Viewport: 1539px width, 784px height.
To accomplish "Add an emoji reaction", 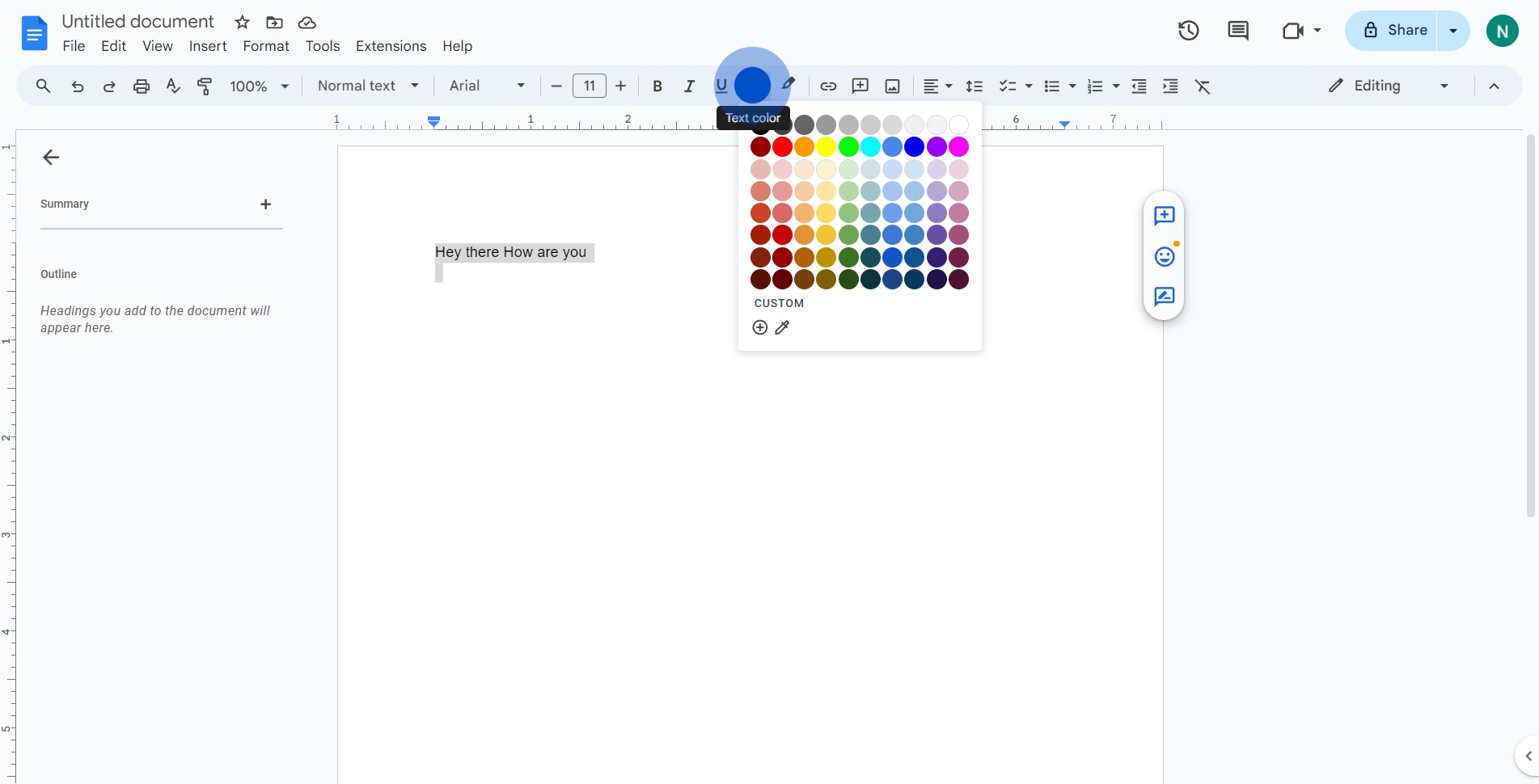I will pos(1164,256).
